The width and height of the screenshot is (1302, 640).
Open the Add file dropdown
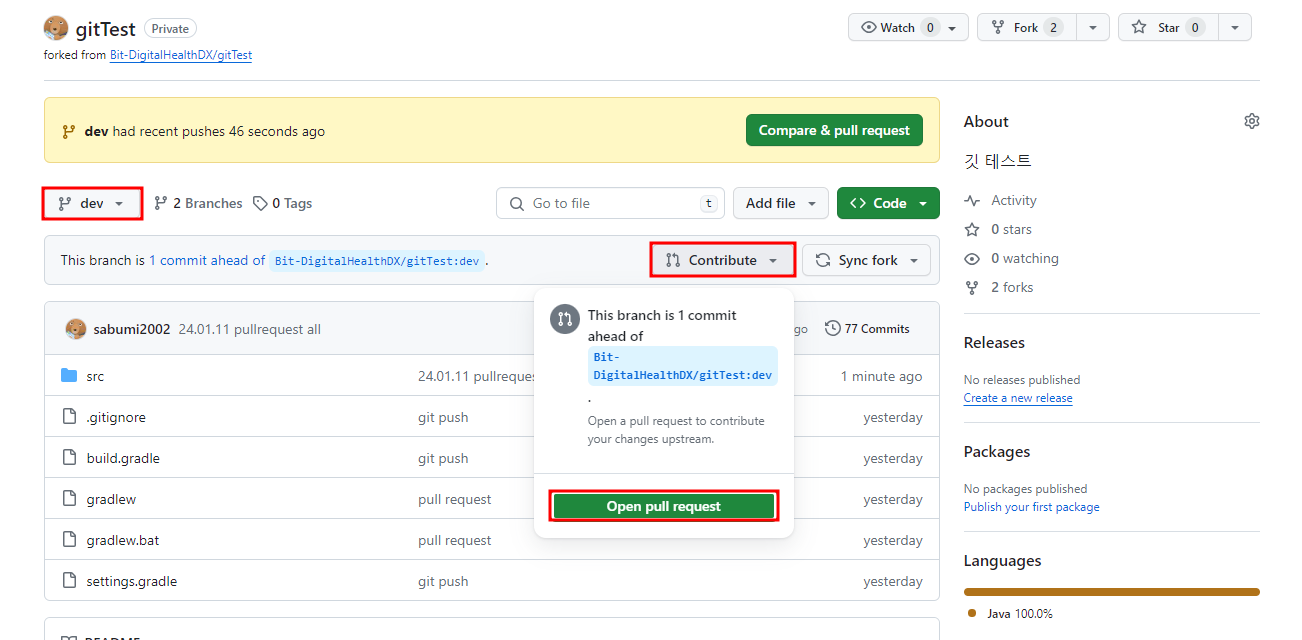click(x=781, y=203)
